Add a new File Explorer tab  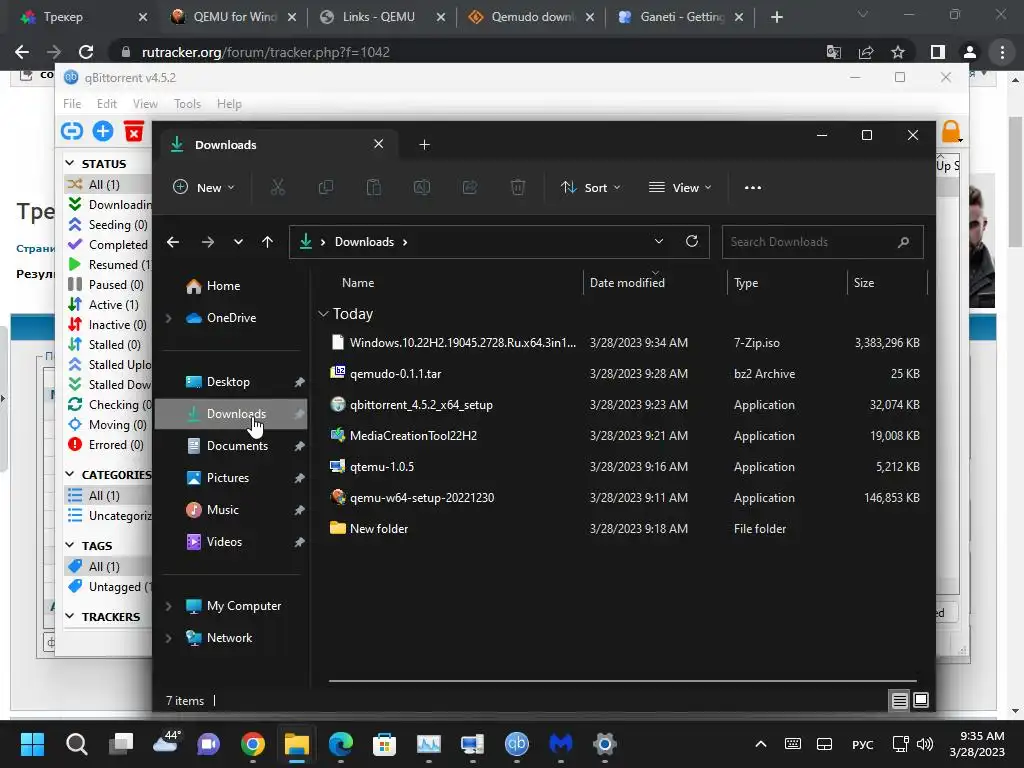click(424, 145)
